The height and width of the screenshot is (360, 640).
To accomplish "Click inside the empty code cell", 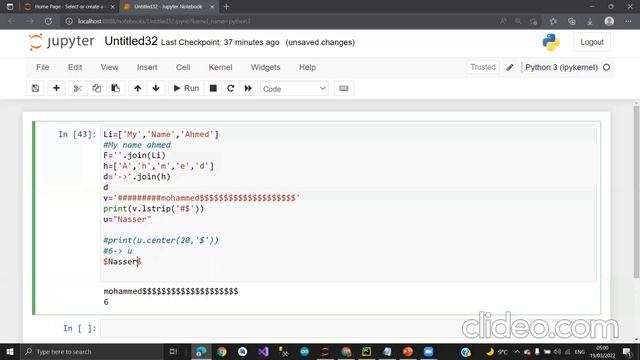I will (348, 329).
